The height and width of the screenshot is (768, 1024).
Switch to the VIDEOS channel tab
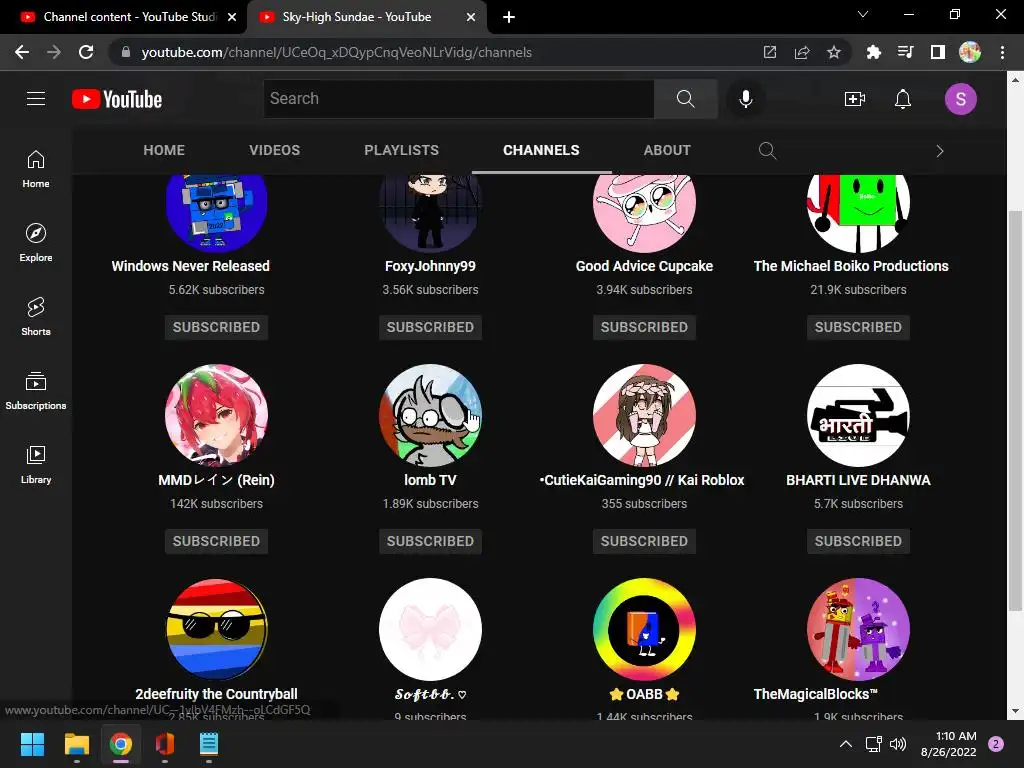pyautogui.click(x=274, y=150)
